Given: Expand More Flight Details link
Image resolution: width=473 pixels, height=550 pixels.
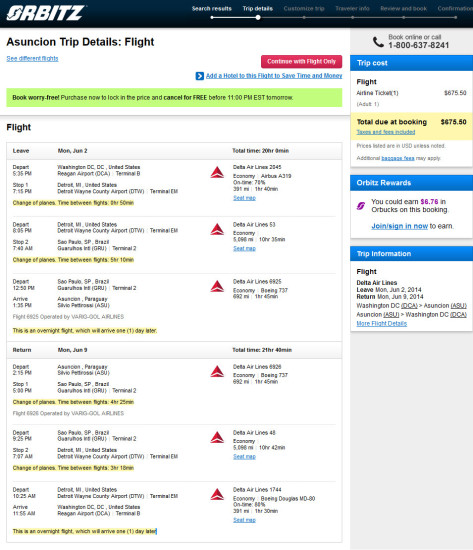Looking at the screenshot, I should (382, 323).
